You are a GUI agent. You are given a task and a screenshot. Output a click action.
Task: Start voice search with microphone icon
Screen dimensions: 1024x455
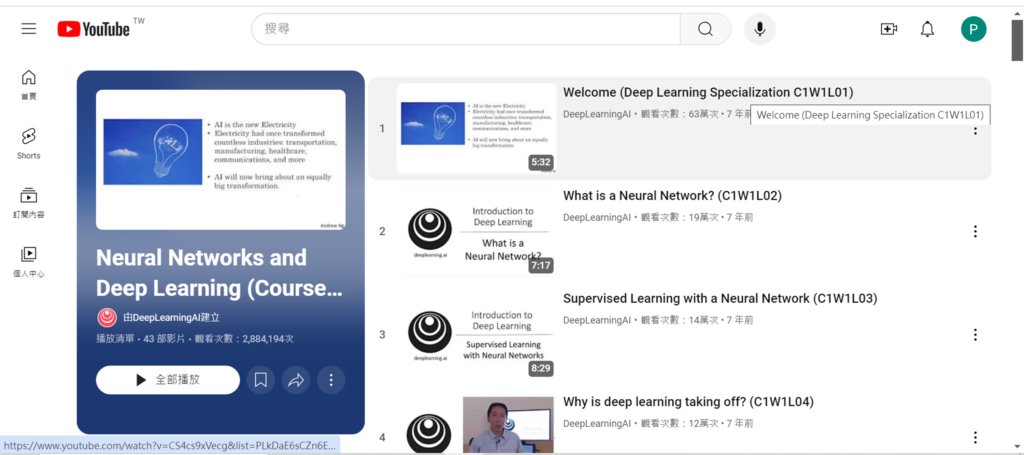point(759,29)
